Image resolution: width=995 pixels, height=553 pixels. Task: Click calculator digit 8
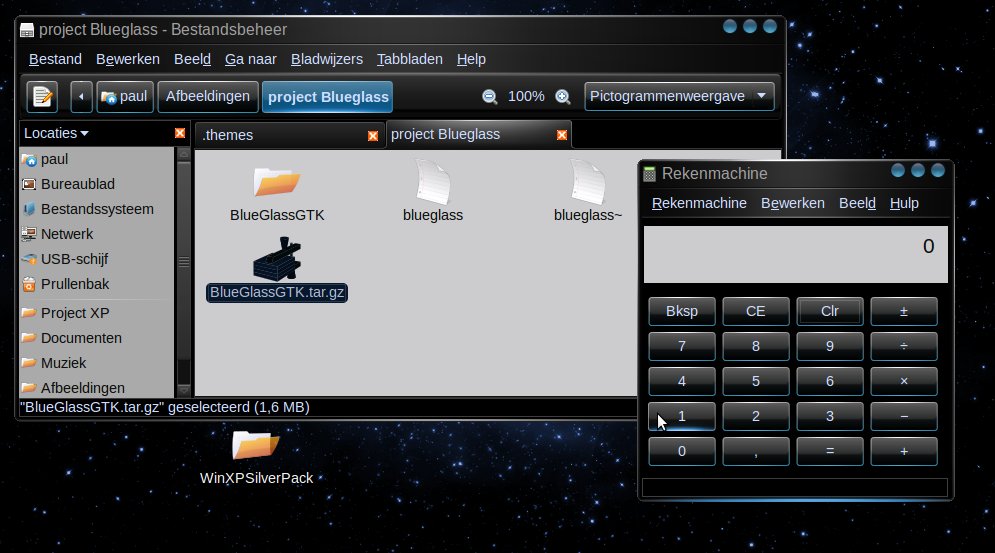click(755, 346)
